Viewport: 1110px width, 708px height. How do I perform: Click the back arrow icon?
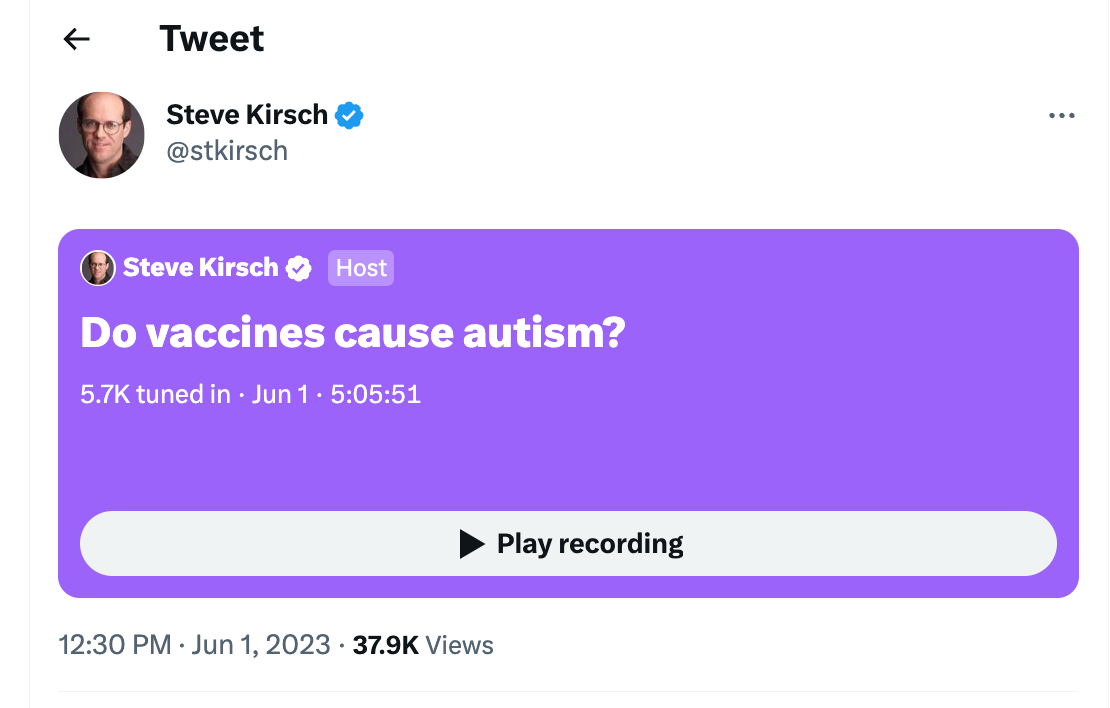point(76,39)
